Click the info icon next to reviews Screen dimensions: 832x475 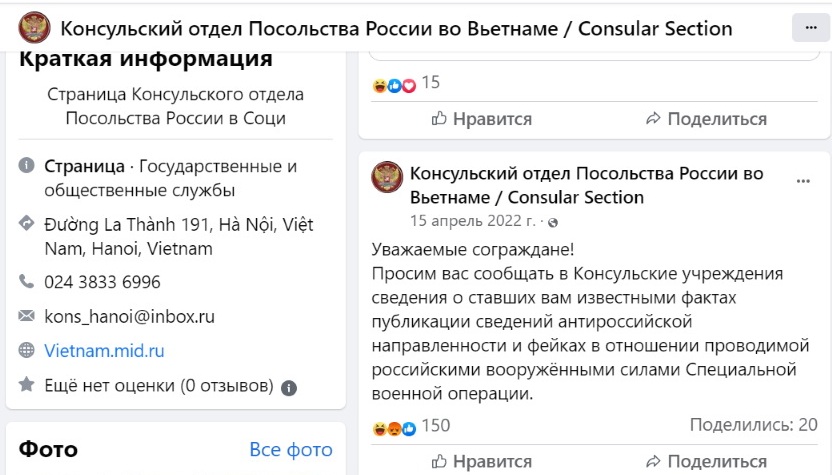pos(289,386)
